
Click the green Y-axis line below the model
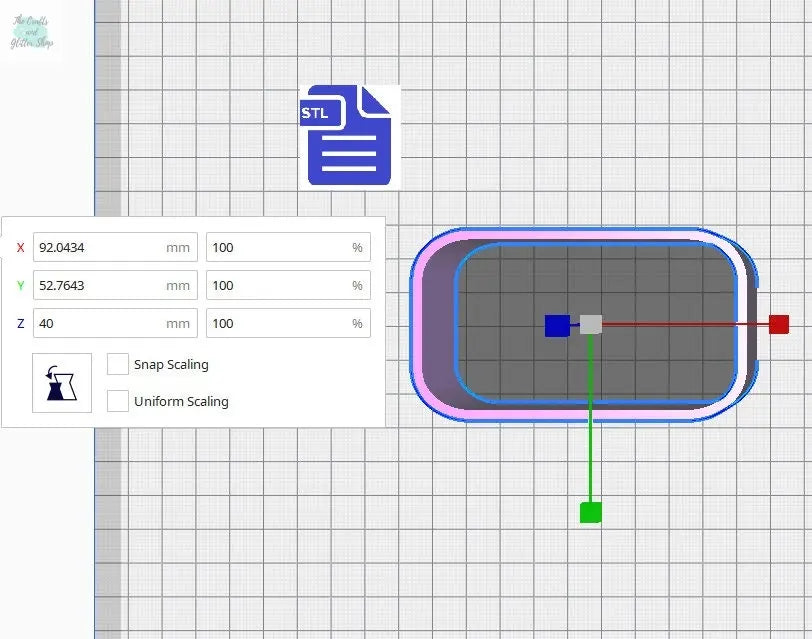591,460
